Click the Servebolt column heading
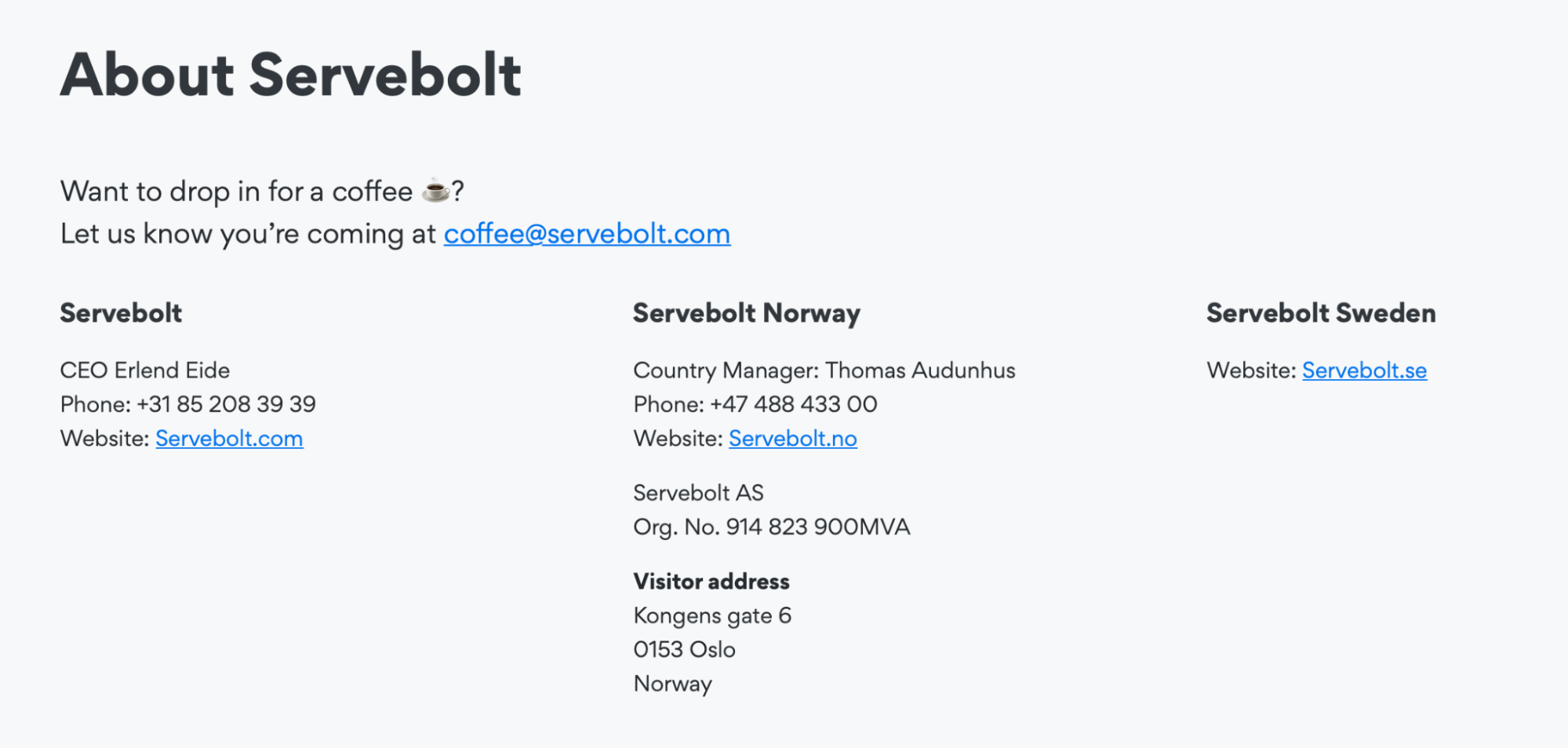This screenshot has width=1568, height=748. (x=121, y=313)
